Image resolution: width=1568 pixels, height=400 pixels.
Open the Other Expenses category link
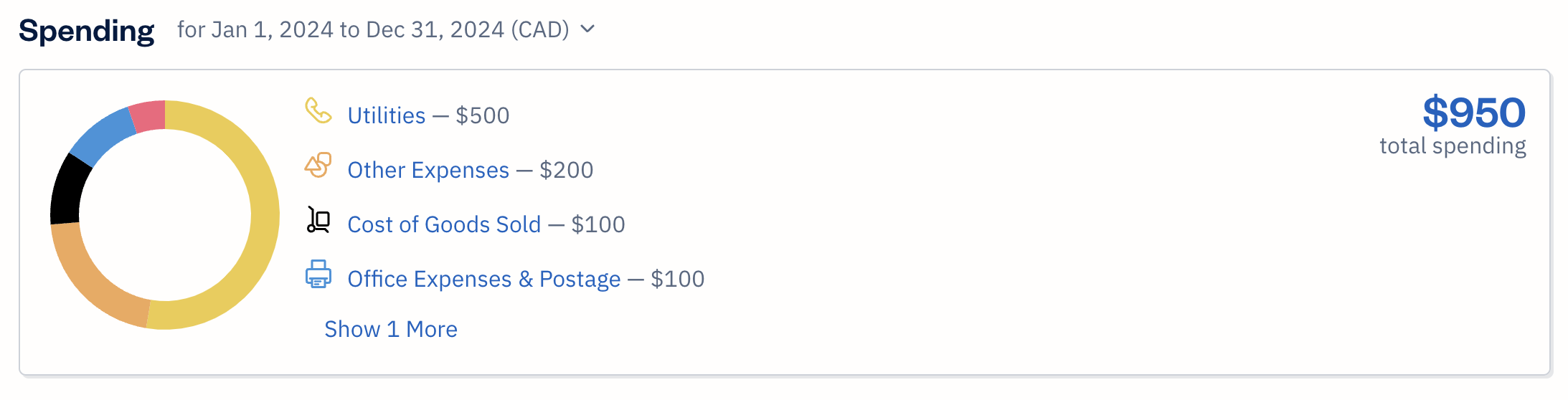[x=428, y=170]
